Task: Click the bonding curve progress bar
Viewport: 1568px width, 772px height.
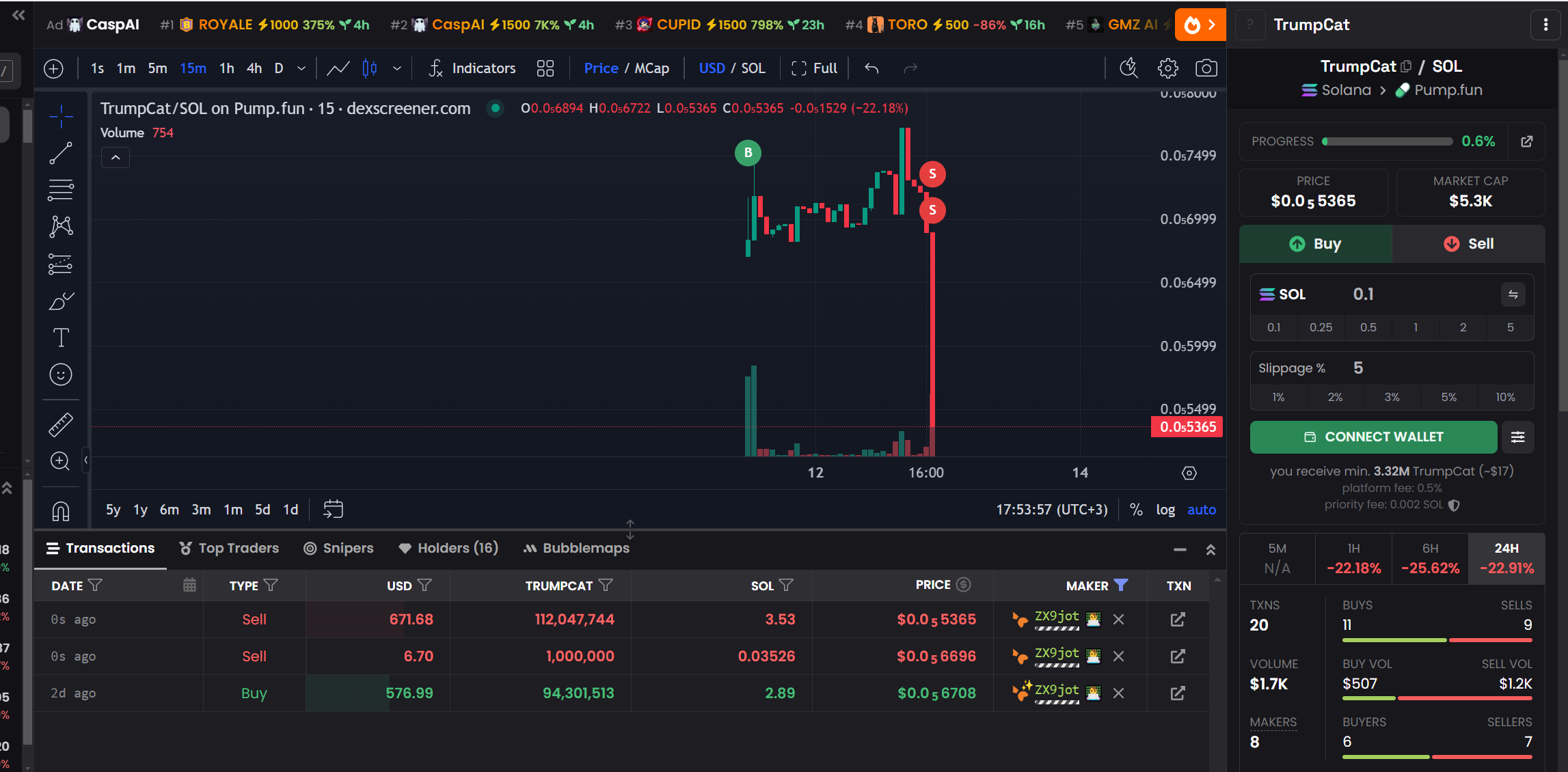Action: [x=1387, y=141]
